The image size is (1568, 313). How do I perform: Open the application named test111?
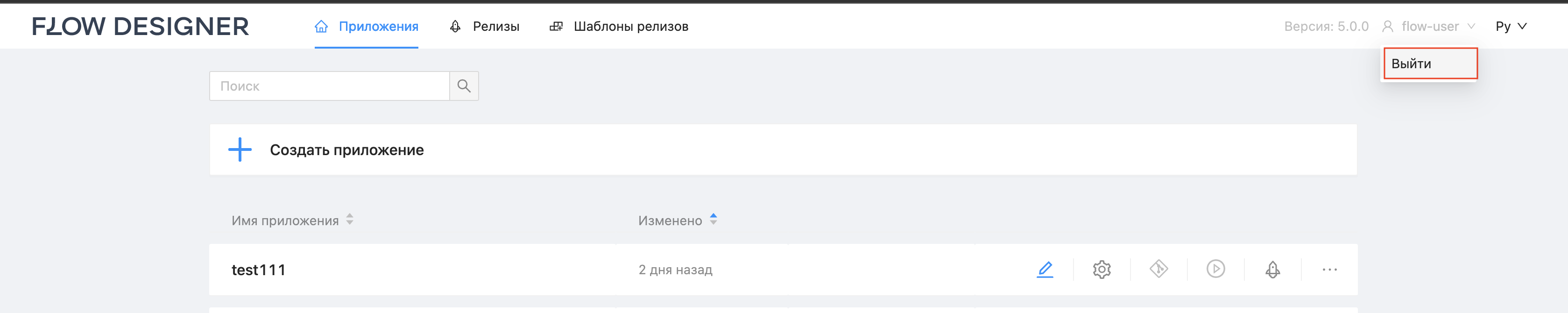[x=258, y=269]
